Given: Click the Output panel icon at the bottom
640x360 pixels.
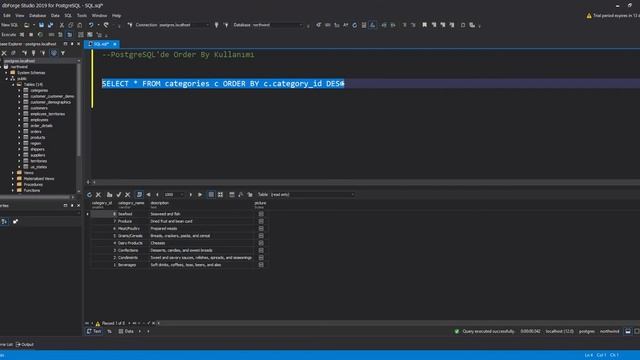Looking at the screenshot, I should click(18, 344).
